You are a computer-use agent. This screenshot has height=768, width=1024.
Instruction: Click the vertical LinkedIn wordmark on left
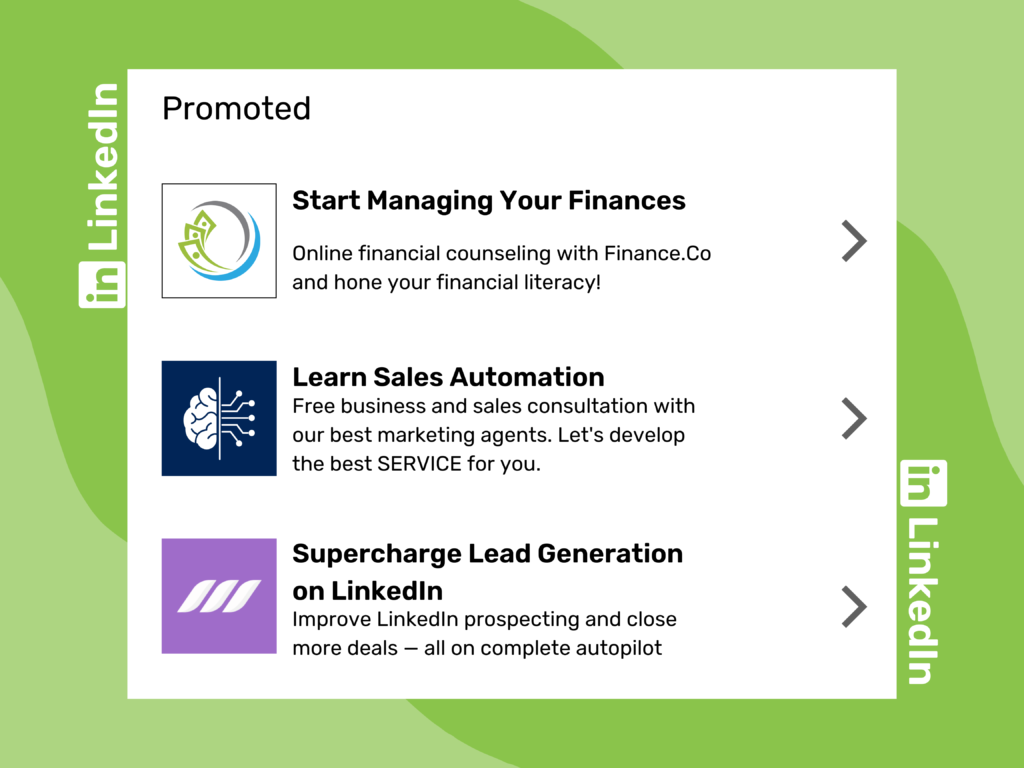click(102, 167)
